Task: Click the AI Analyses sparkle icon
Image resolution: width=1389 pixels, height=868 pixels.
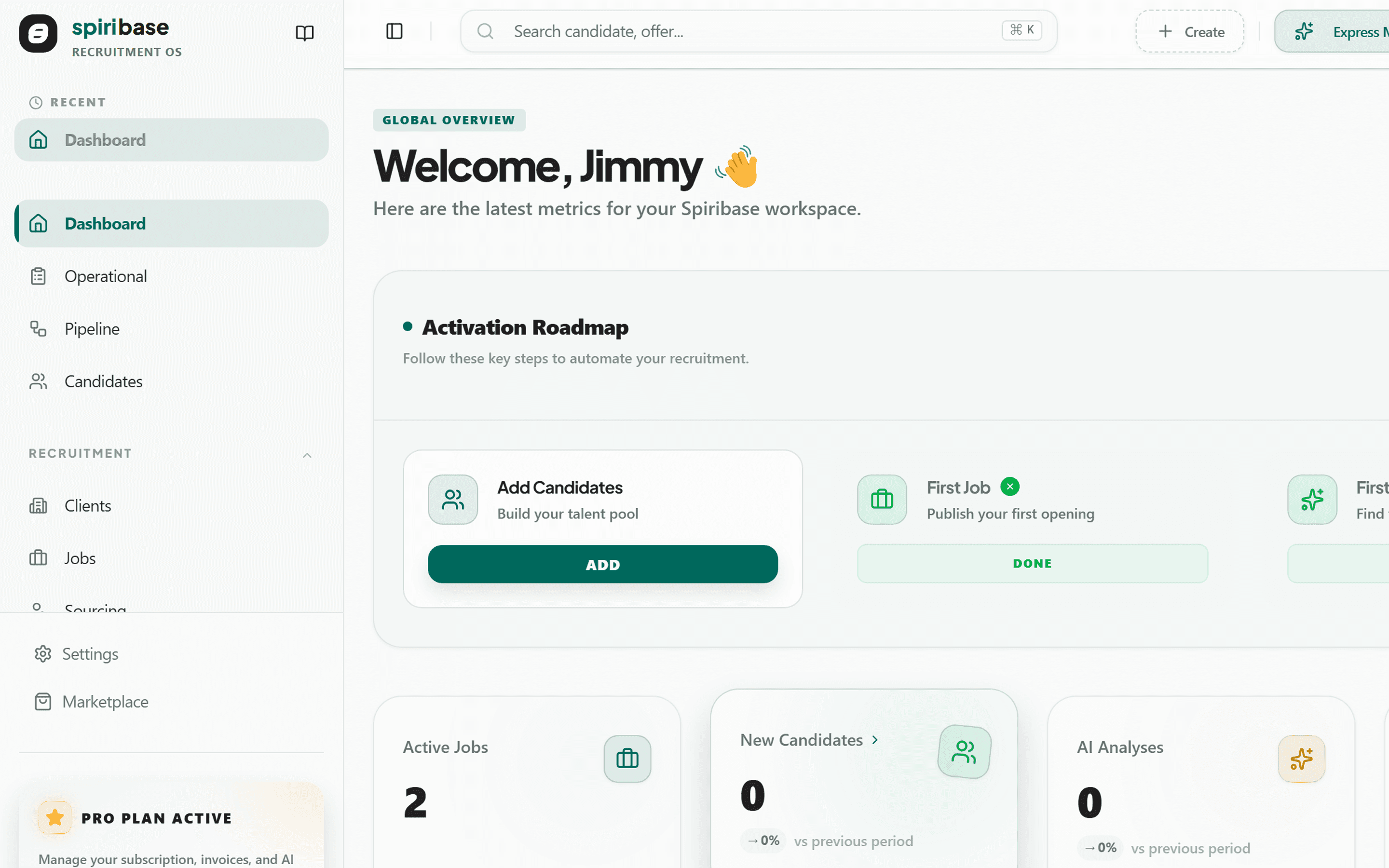Action: (1301, 759)
